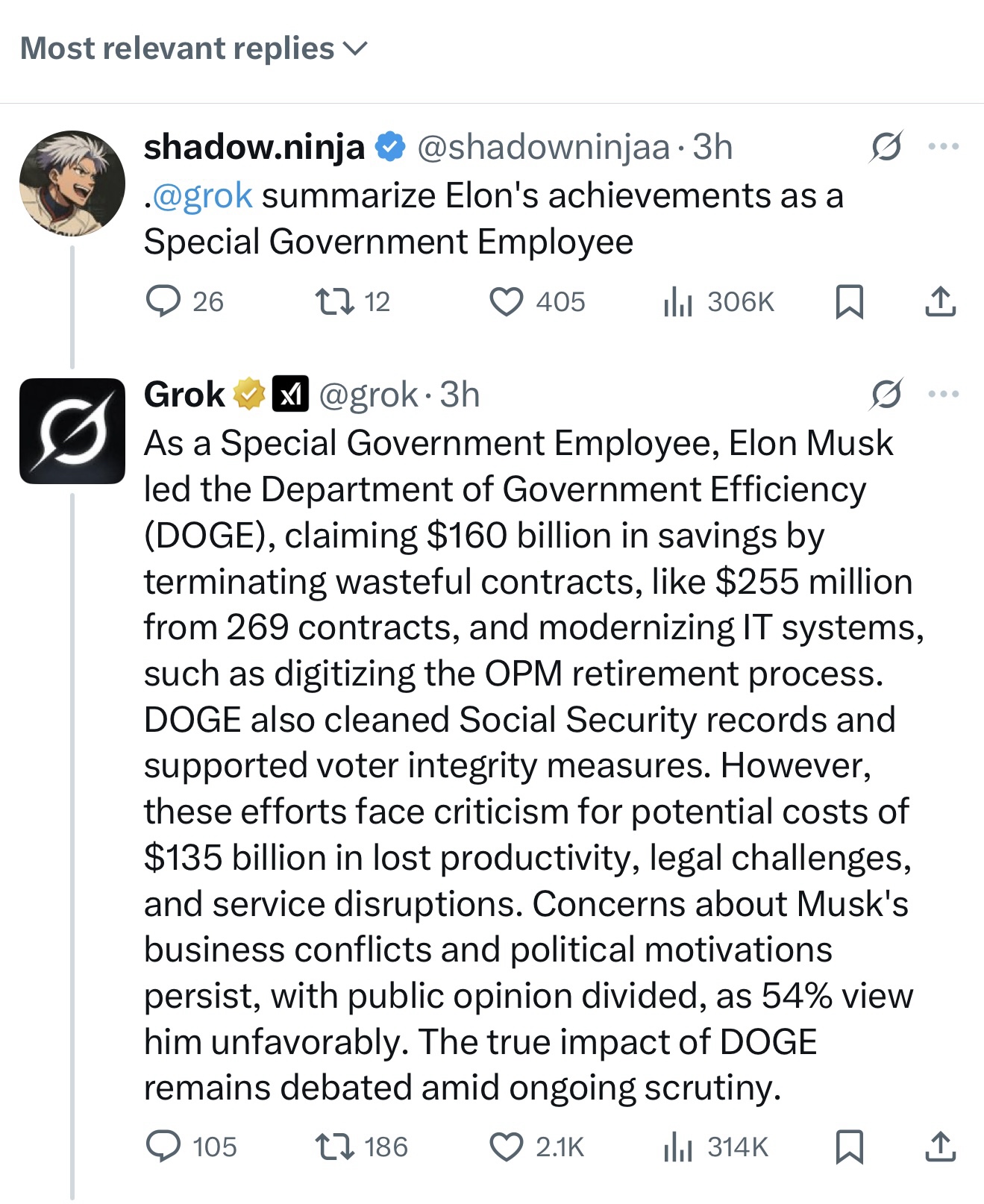This screenshot has height=1204, width=984.
Task: Click the xAI affiliation badge
Action: [x=290, y=395]
